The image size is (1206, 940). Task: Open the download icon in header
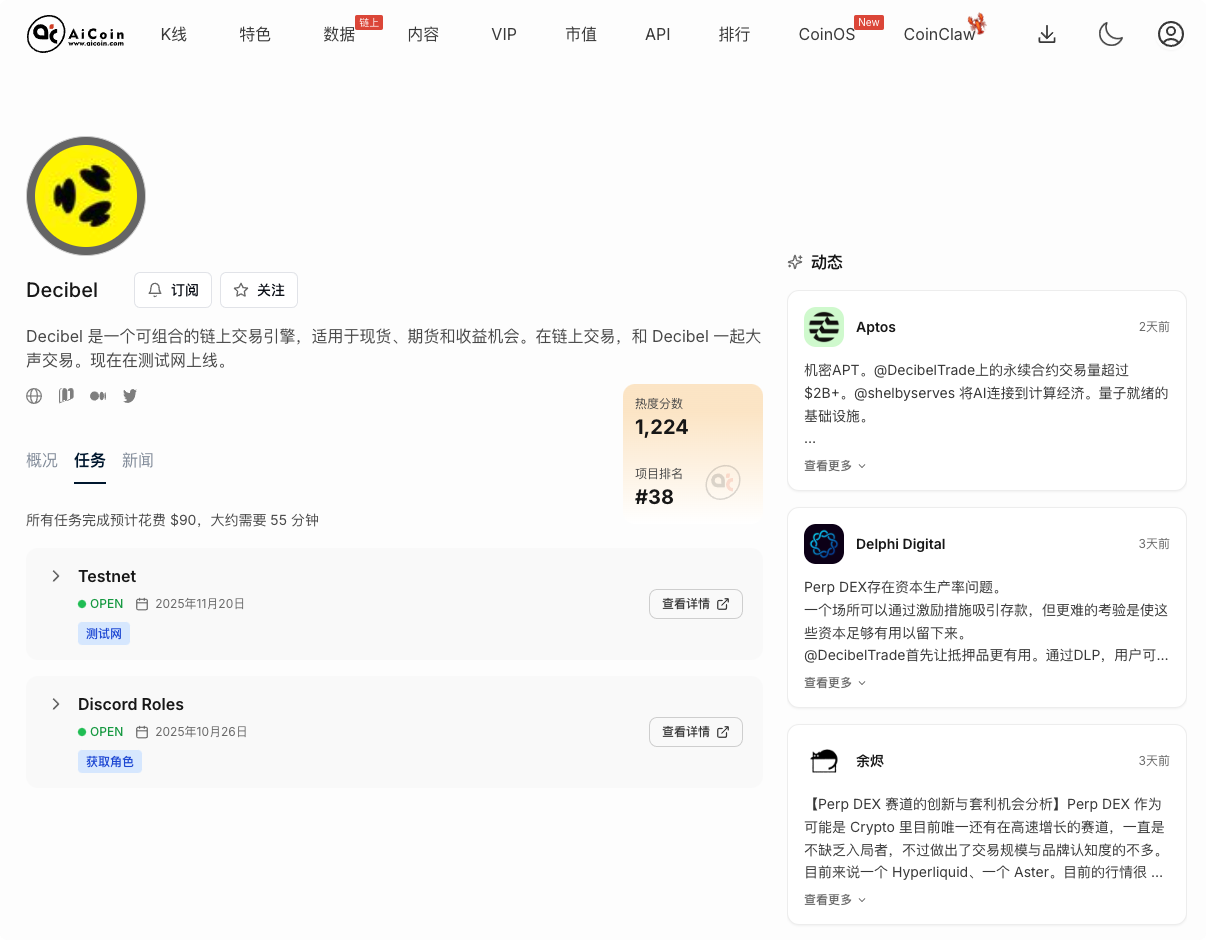click(x=1047, y=34)
